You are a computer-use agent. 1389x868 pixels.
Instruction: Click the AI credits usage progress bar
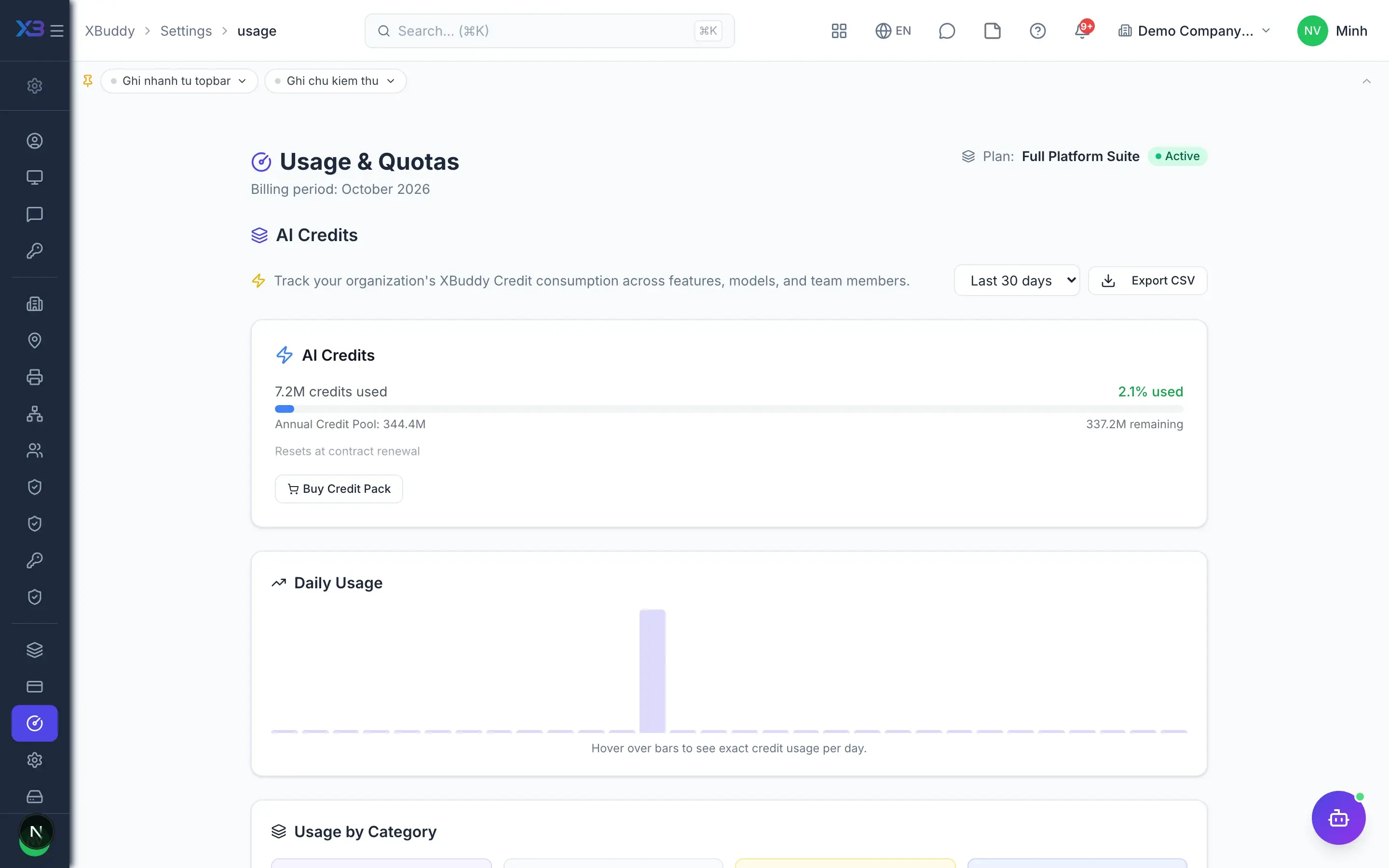[x=729, y=409]
